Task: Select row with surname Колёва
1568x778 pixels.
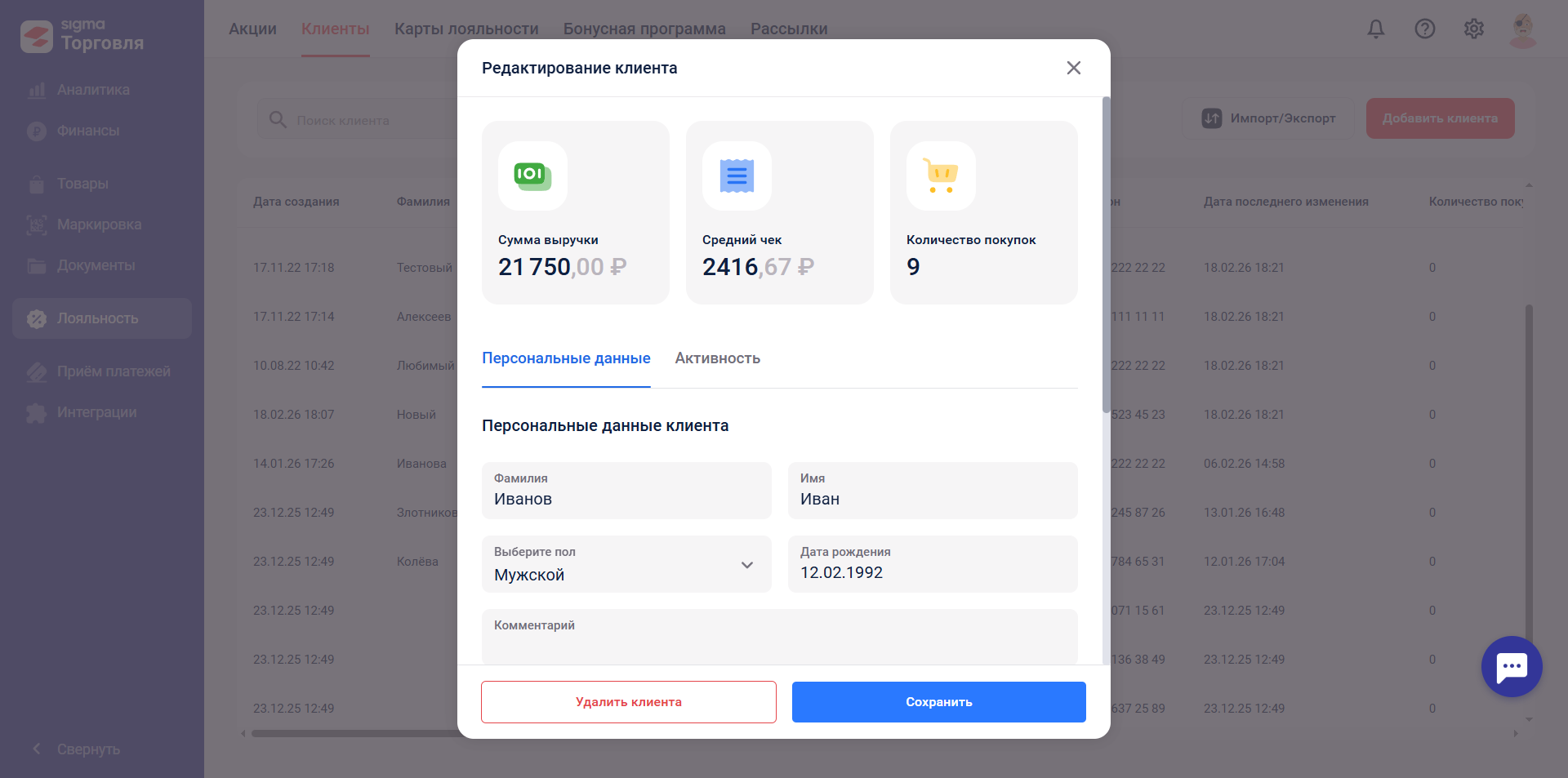Action: click(x=417, y=562)
